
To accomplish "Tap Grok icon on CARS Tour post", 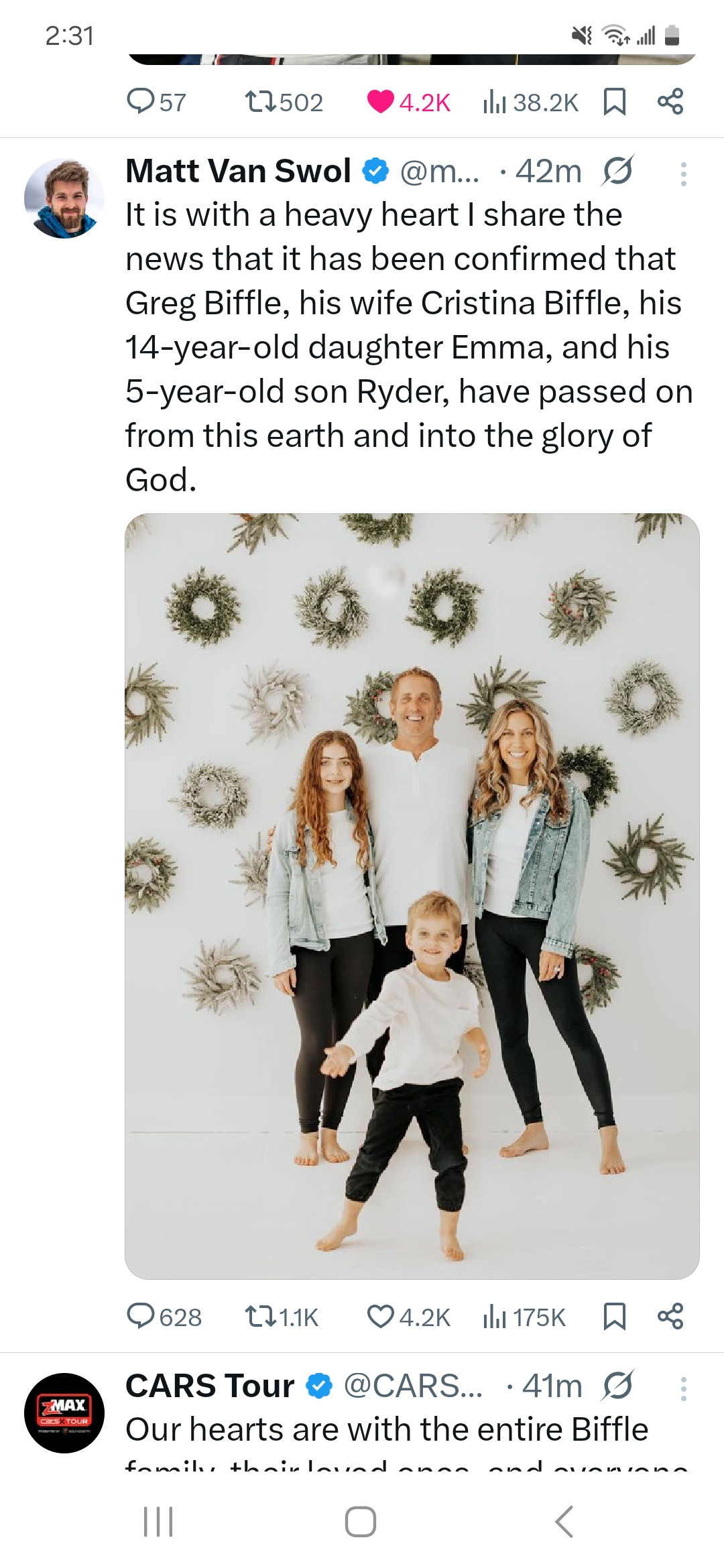I will [617, 1386].
